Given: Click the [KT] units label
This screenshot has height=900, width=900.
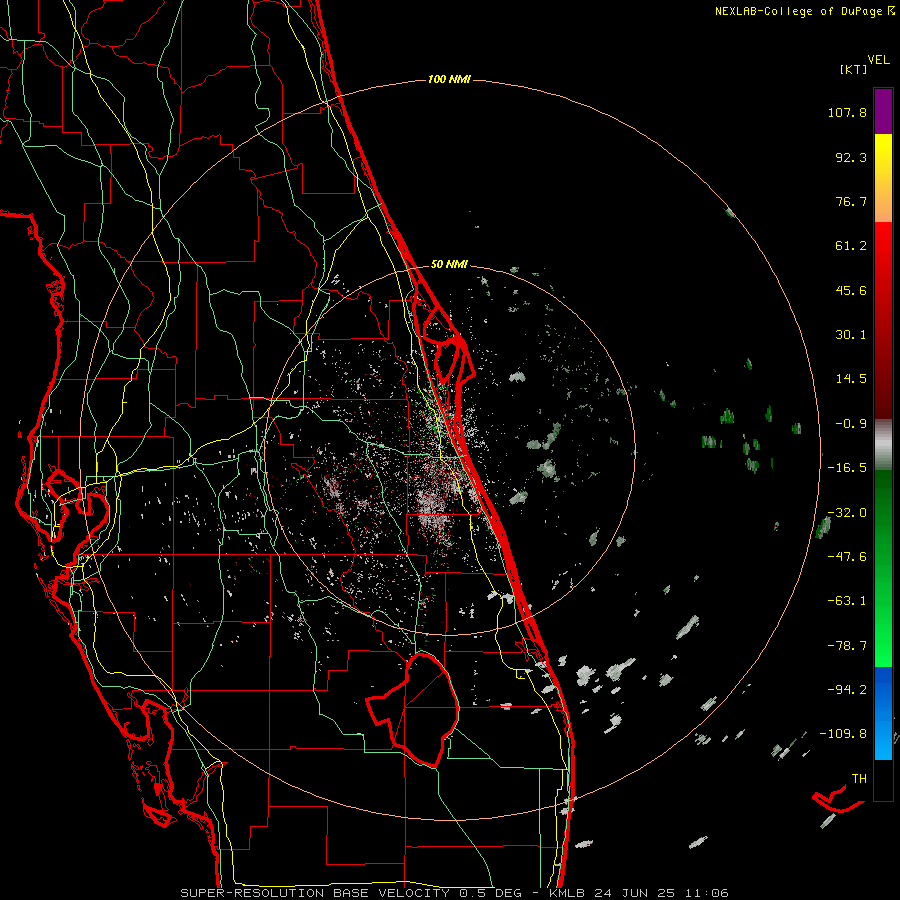Looking at the screenshot, I should tap(853, 69).
